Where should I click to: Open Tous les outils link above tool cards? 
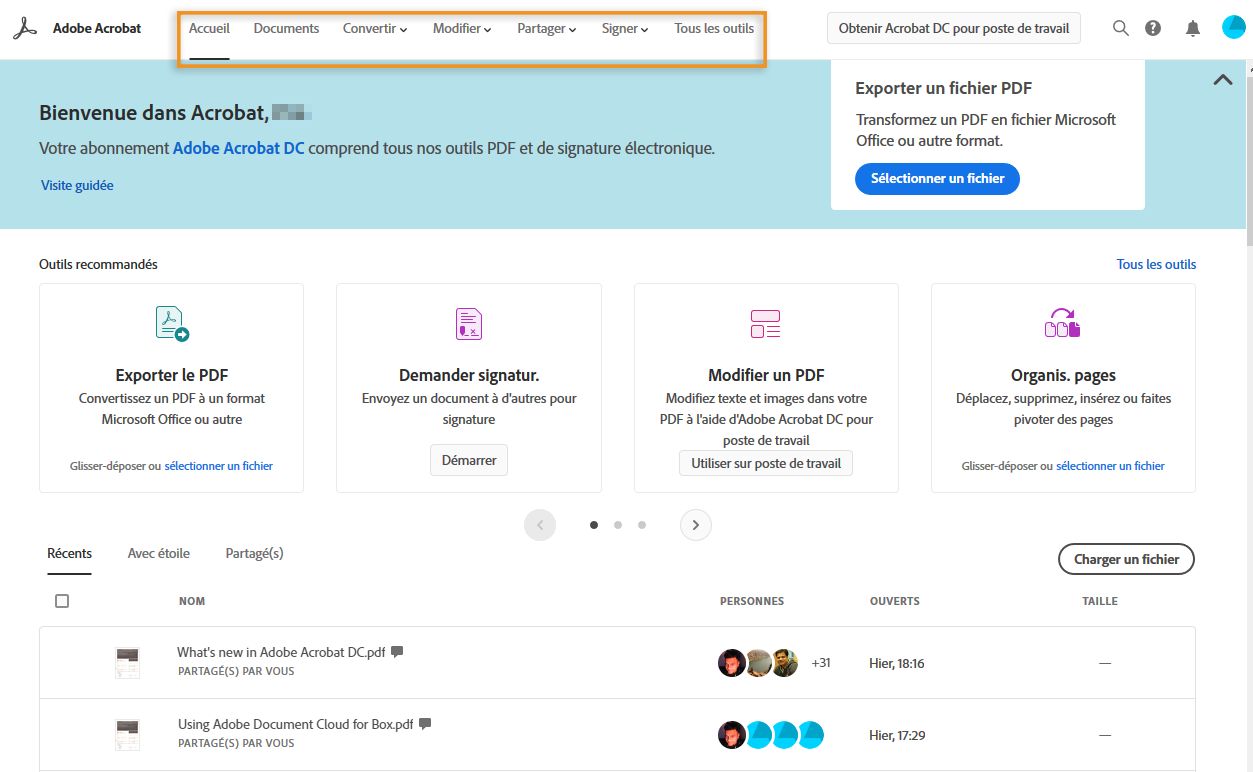pos(1156,264)
